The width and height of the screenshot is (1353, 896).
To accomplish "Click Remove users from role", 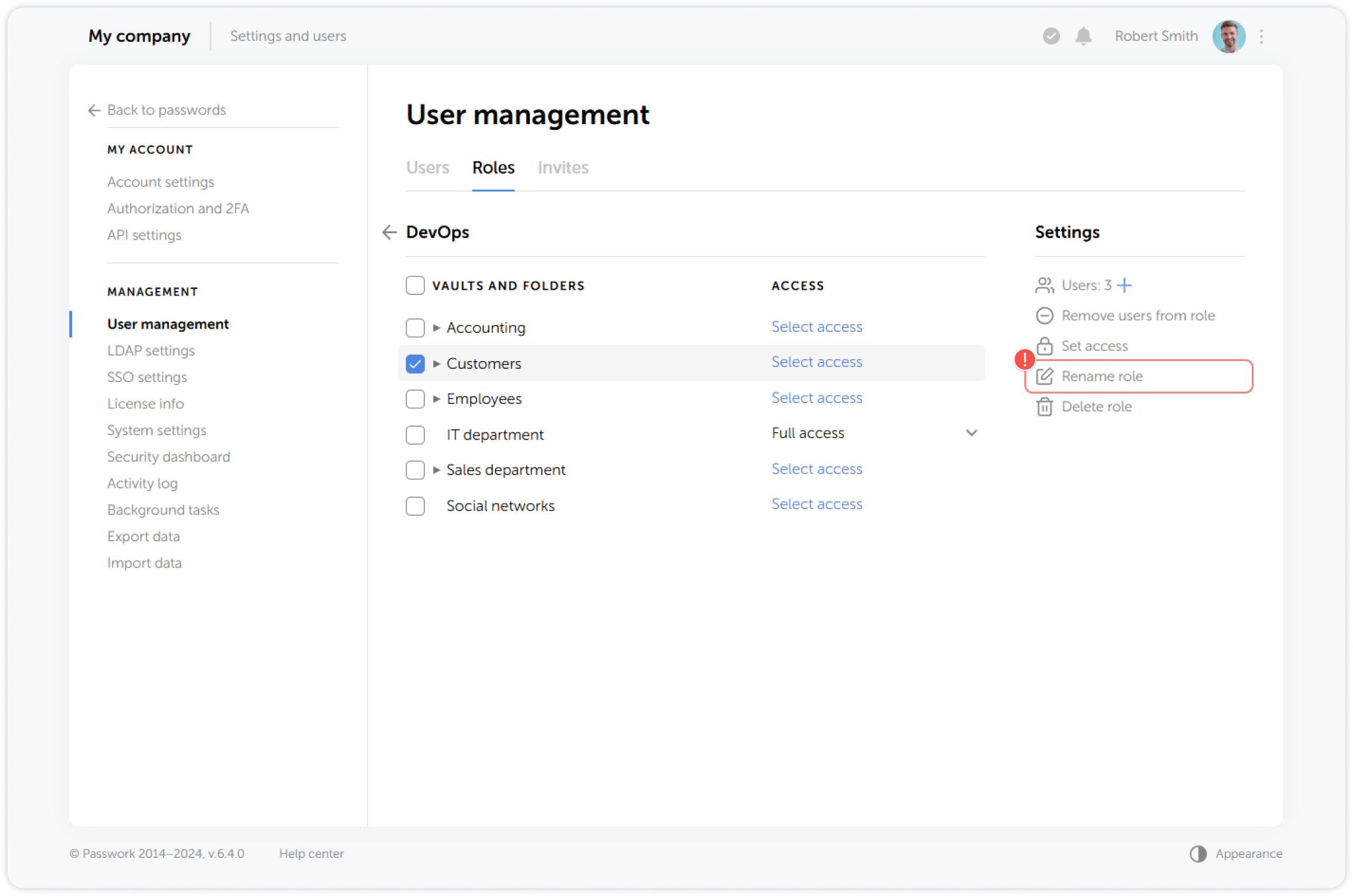I will click(x=1138, y=316).
